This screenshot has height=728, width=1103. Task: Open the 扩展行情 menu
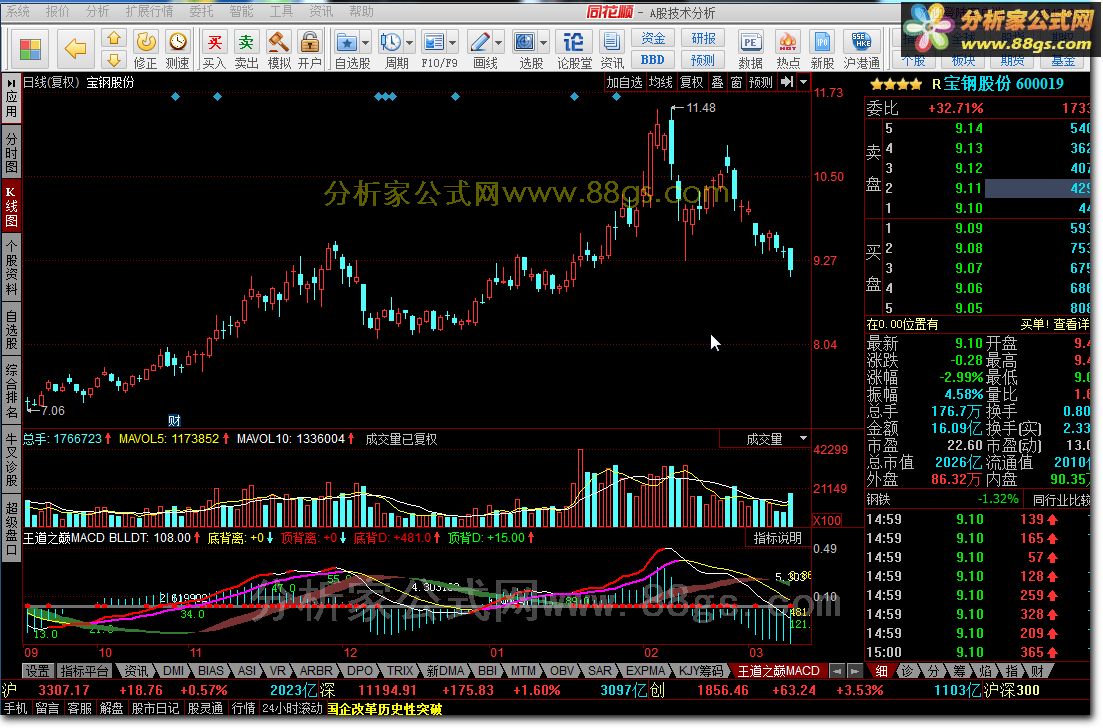pos(150,11)
